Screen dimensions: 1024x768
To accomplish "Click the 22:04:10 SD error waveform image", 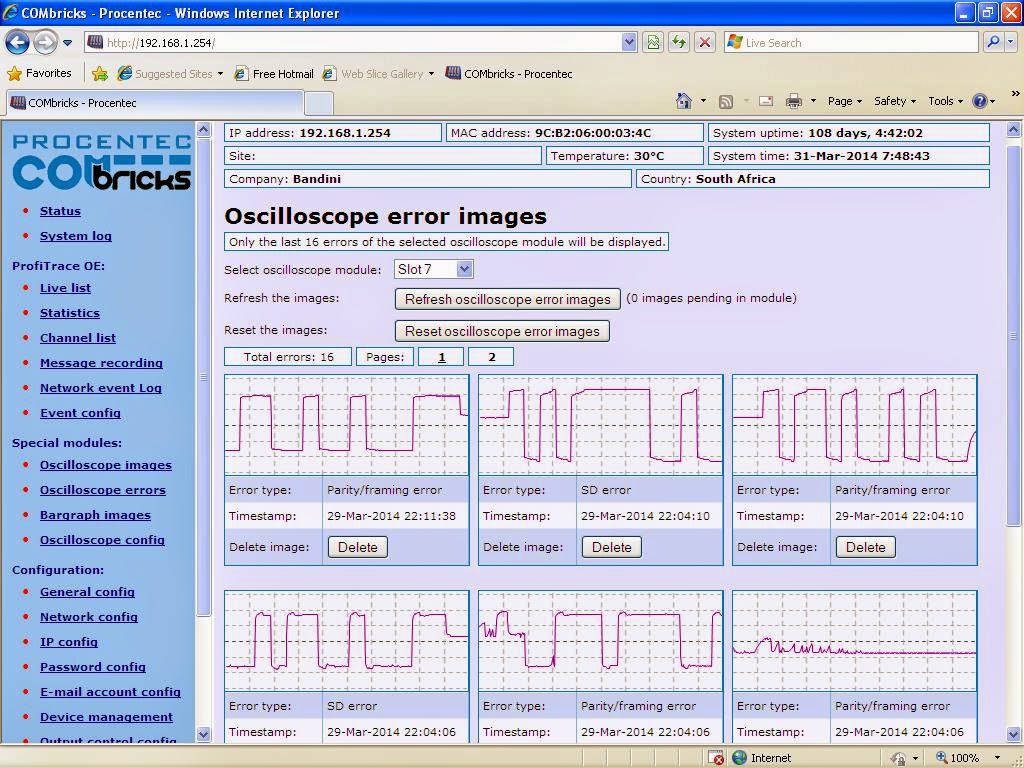I will [601, 425].
